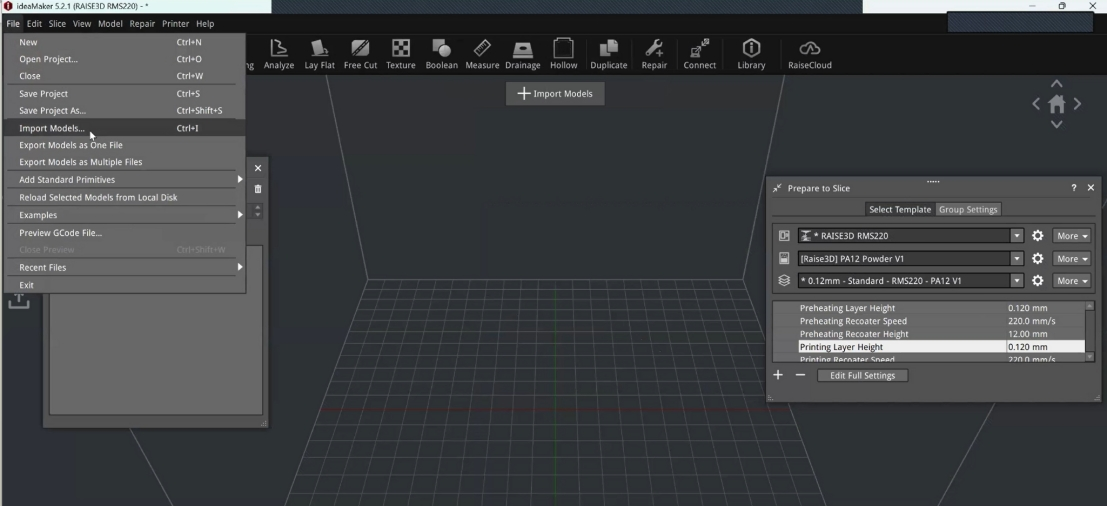1107x506 pixels.
Task: Activate the Measure tool
Action: coord(482,54)
